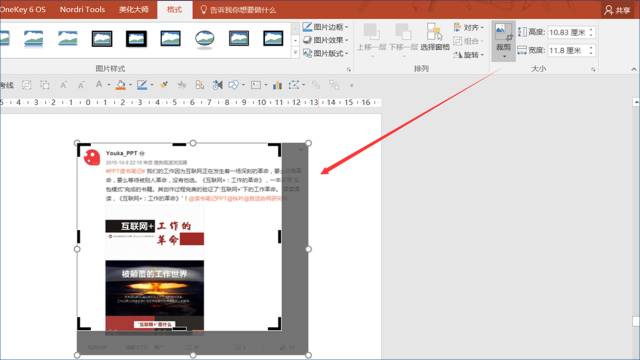Viewport: 640px width, 360px height.
Task: Expand the Picture Layout (图片版式) menu
Action: pos(325,53)
